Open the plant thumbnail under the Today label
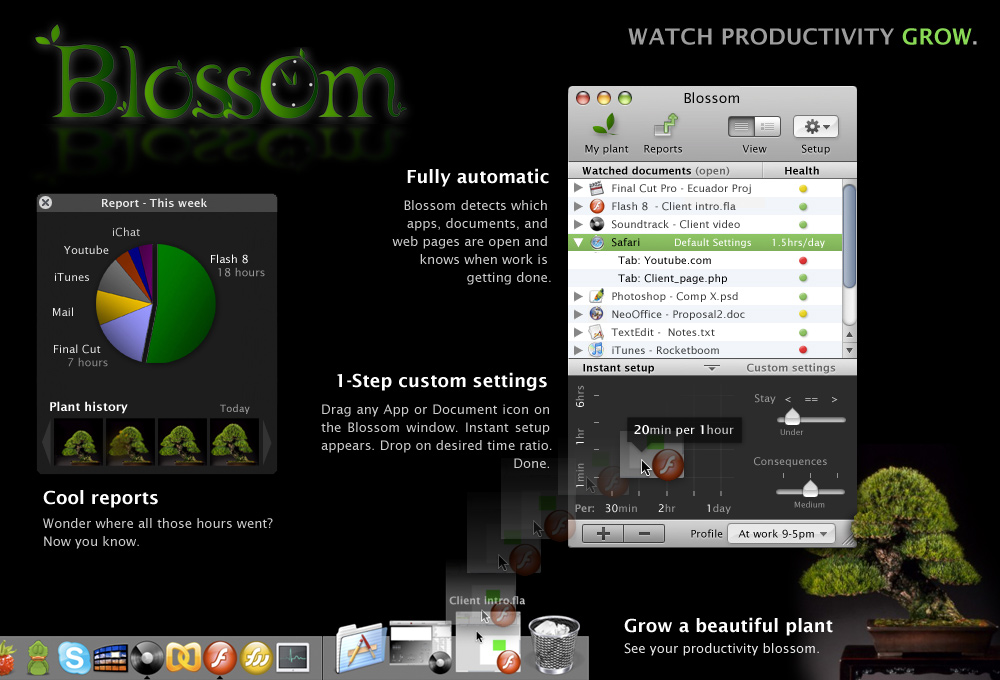This screenshot has height=680, width=1000. pos(233,441)
